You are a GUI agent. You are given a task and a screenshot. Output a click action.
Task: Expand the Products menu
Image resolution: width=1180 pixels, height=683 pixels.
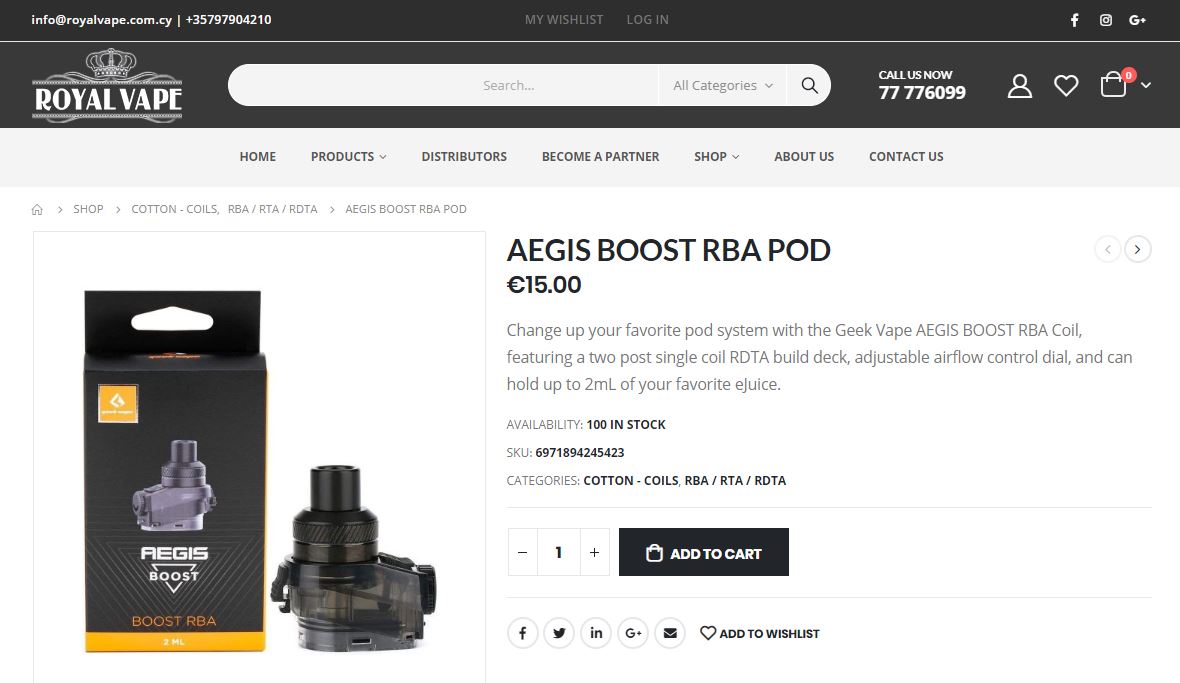(x=348, y=156)
